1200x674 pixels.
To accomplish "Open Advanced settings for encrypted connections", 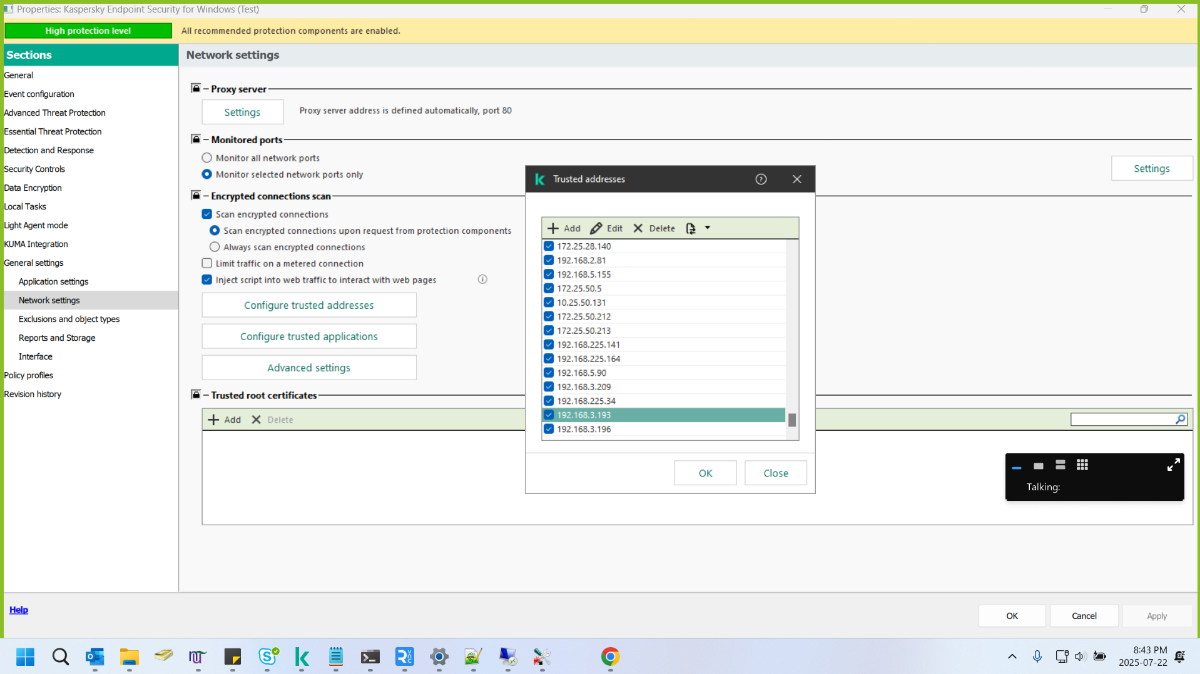I will pos(309,368).
